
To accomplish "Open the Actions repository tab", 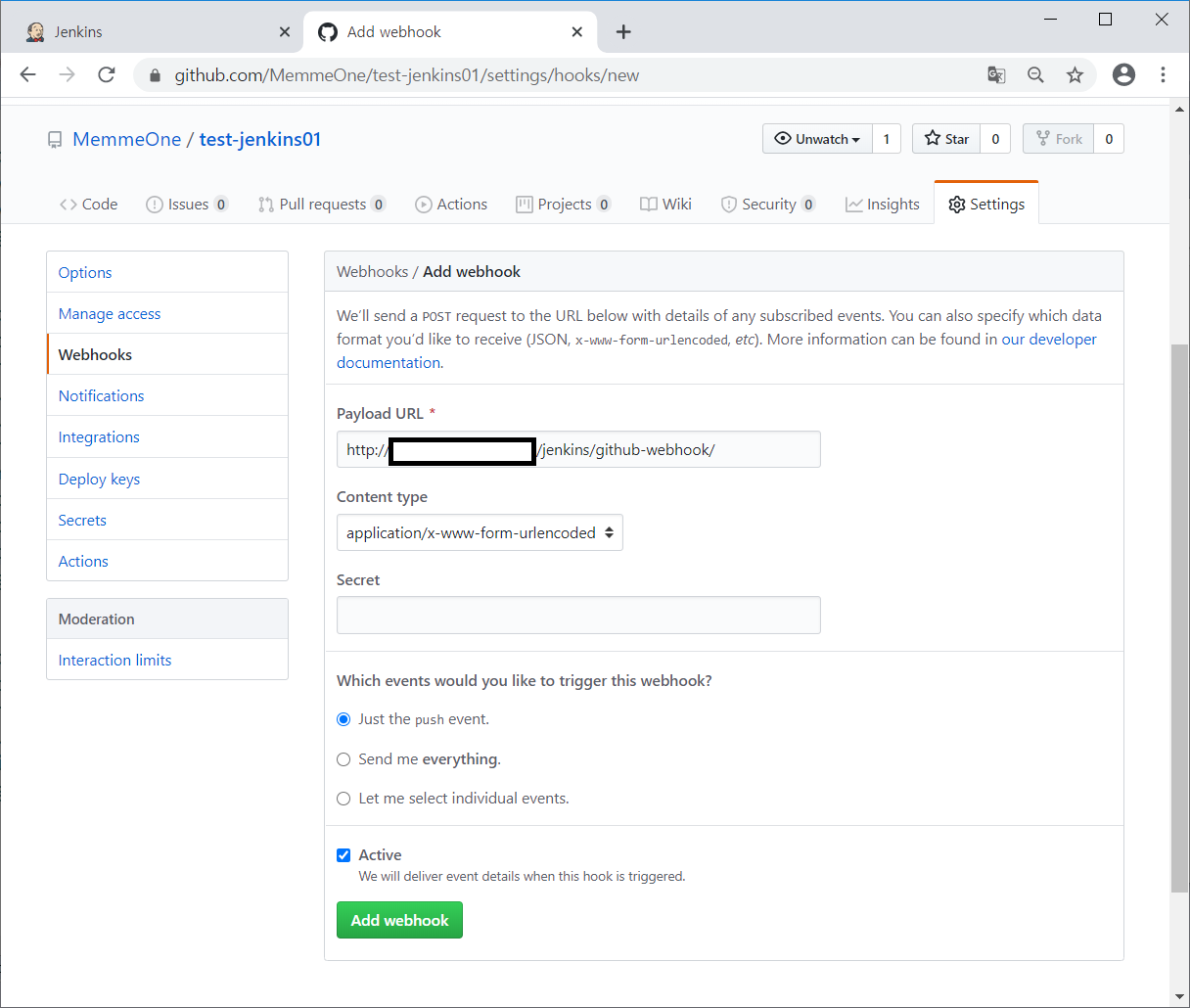I will tap(451, 205).
